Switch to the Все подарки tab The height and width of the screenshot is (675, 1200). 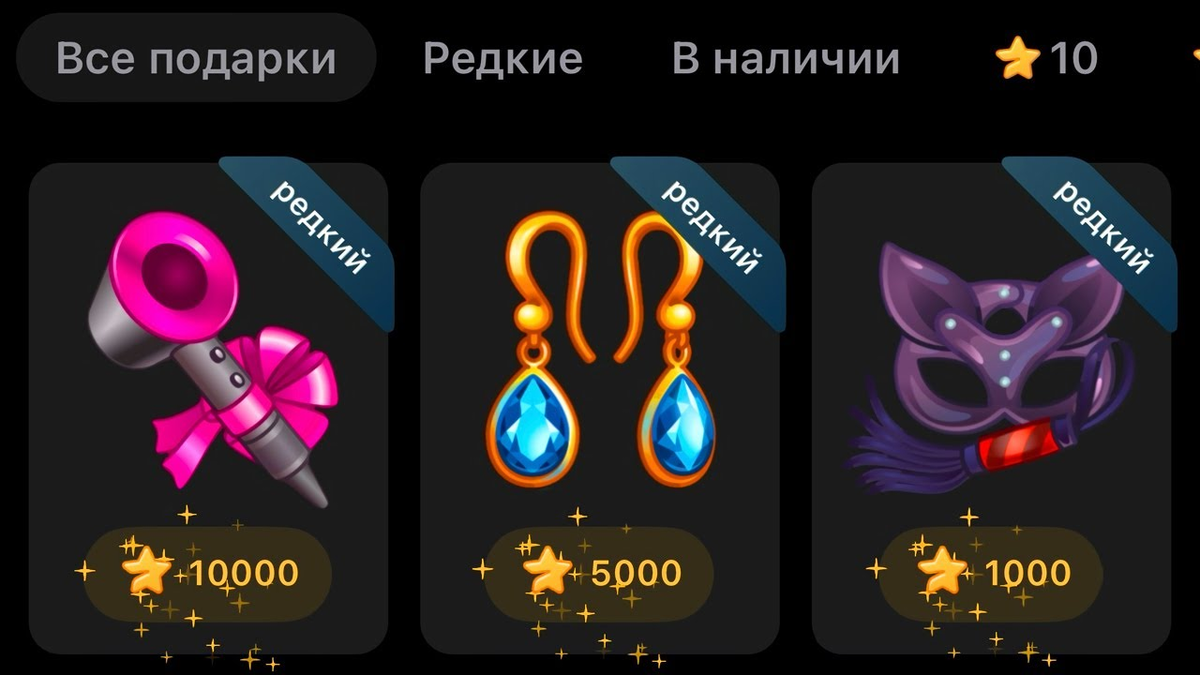(x=197, y=58)
